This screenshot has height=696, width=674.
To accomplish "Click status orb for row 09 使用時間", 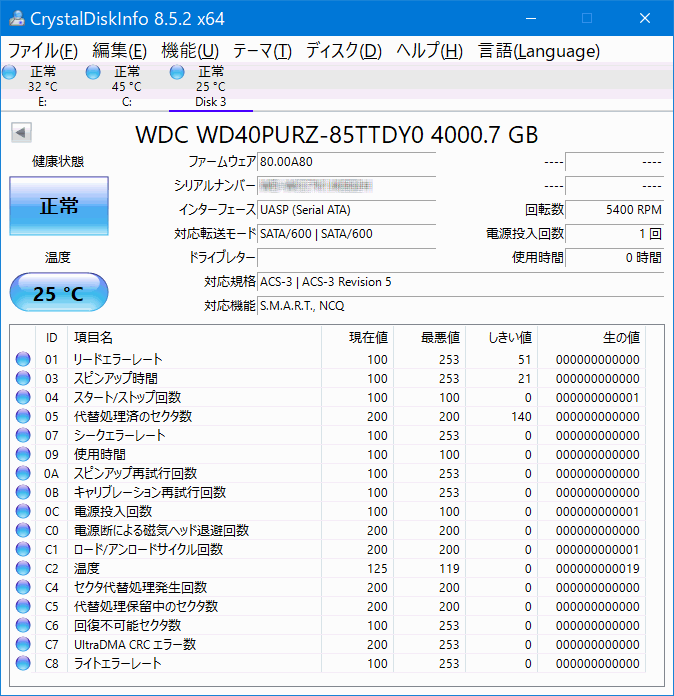I will (23, 454).
